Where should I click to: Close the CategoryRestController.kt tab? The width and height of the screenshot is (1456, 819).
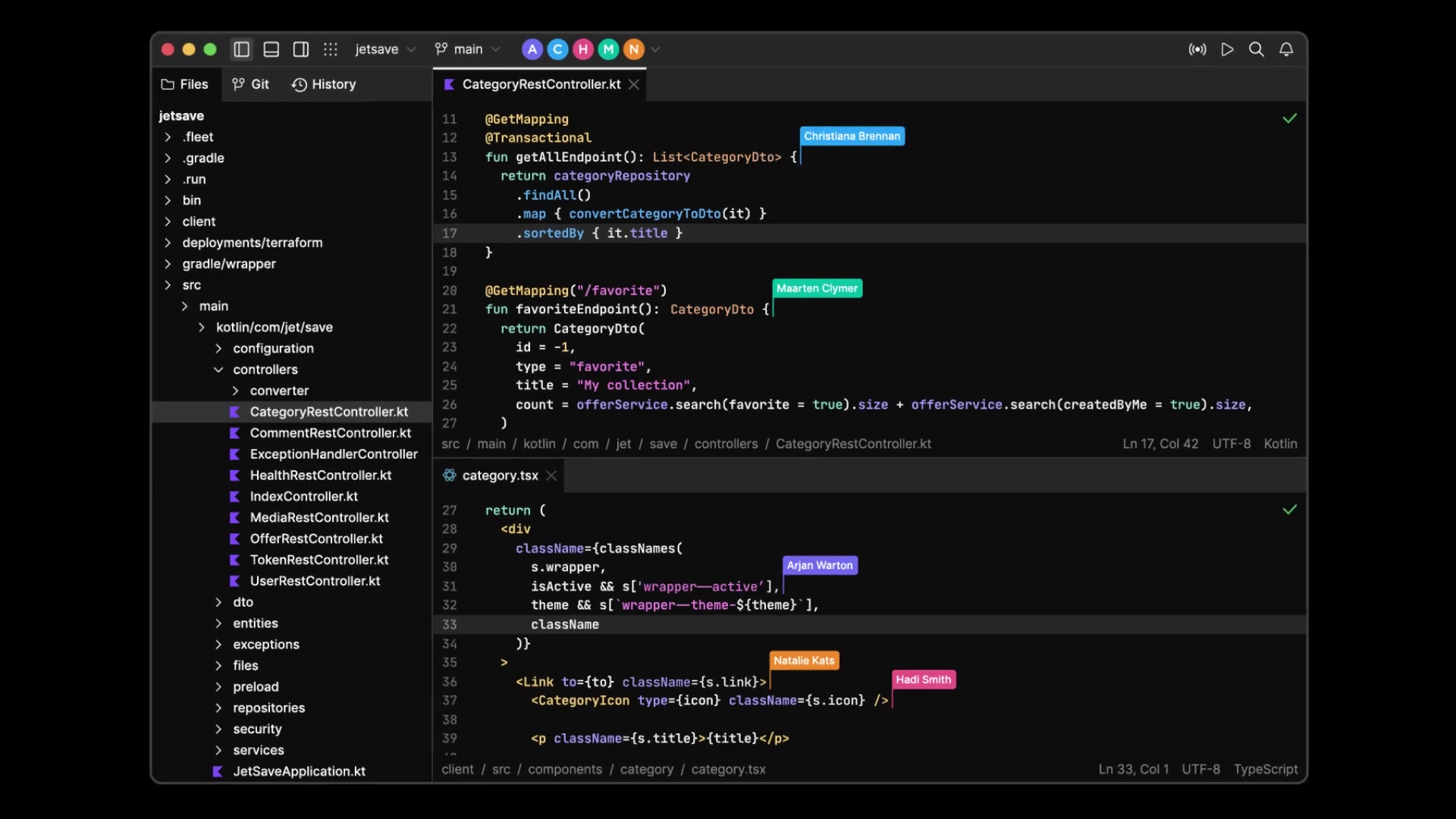click(634, 84)
